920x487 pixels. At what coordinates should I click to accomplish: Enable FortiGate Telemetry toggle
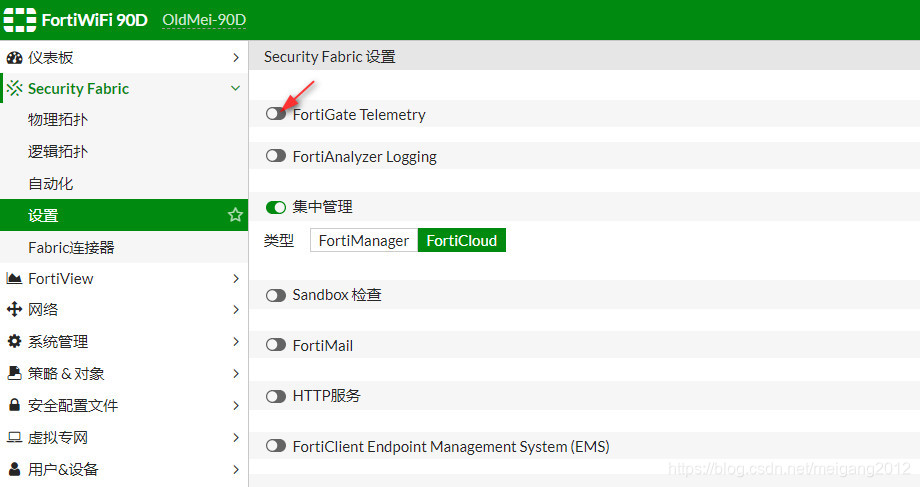276,114
